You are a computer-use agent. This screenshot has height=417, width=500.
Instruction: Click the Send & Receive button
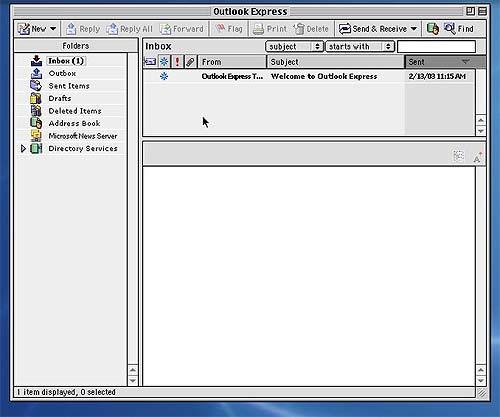tap(373, 29)
